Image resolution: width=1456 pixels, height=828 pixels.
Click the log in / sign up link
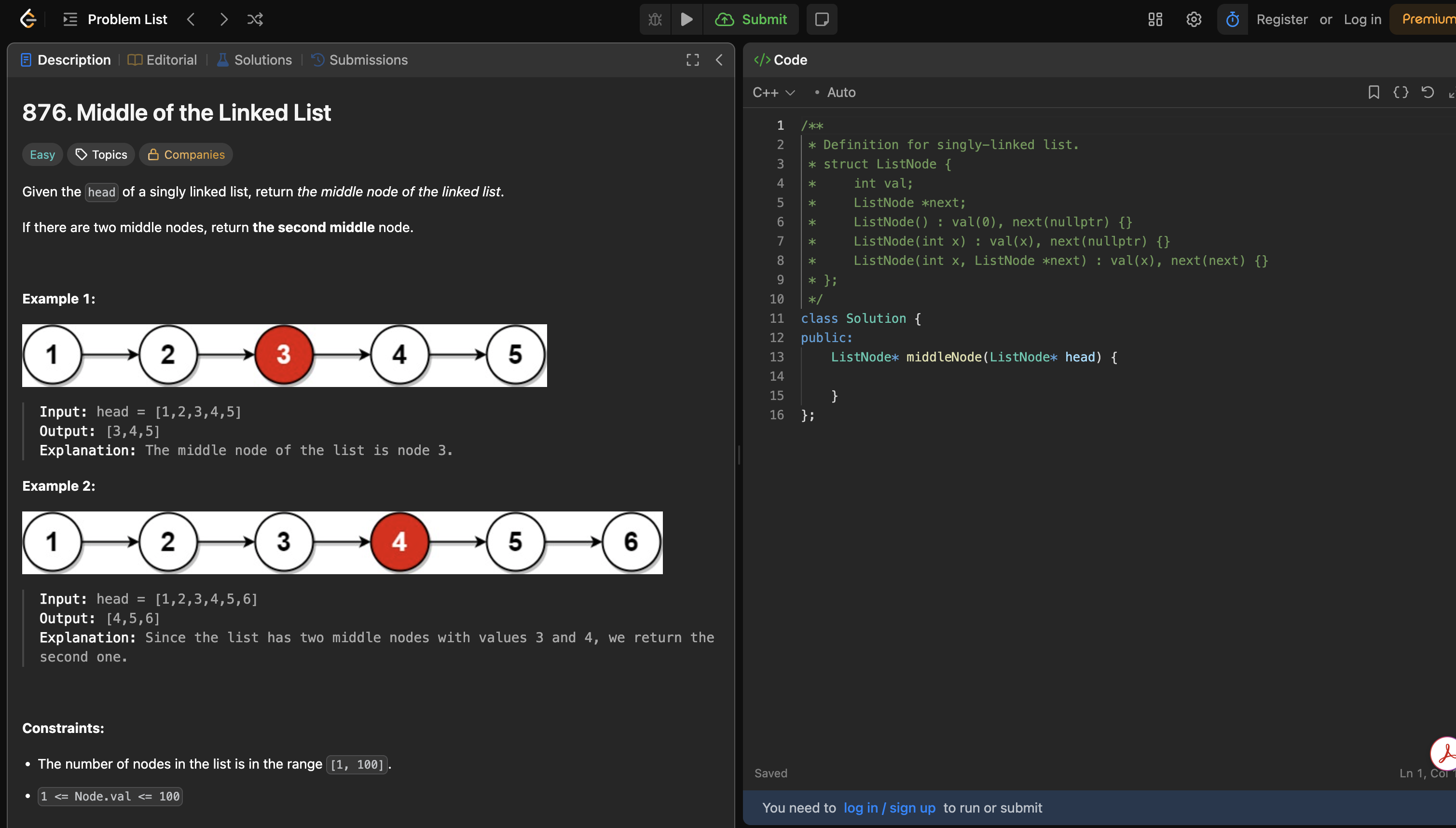point(889,808)
